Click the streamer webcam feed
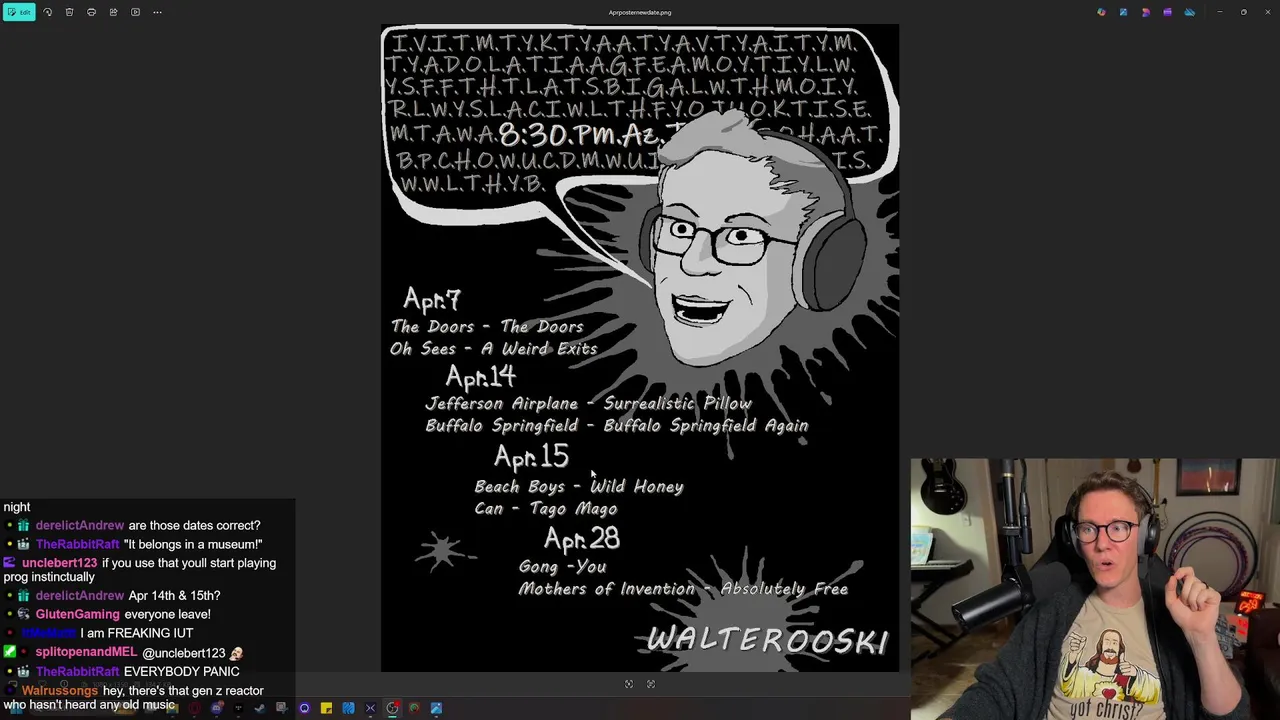The height and width of the screenshot is (720, 1280). [1094, 588]
